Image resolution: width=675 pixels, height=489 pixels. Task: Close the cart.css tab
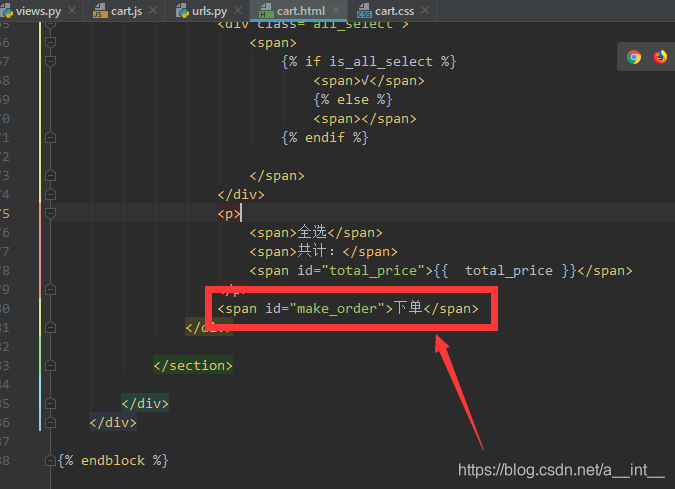pyautogui.click(x=425, y=10)
